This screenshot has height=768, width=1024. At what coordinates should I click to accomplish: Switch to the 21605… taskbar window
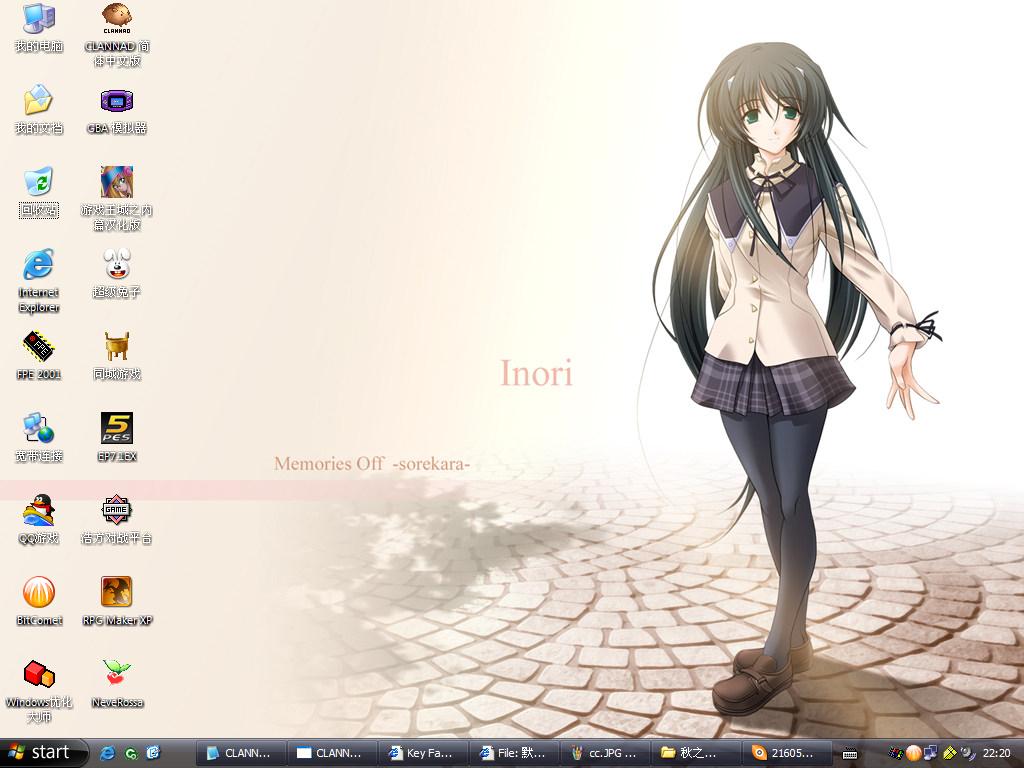pos(787,754)
